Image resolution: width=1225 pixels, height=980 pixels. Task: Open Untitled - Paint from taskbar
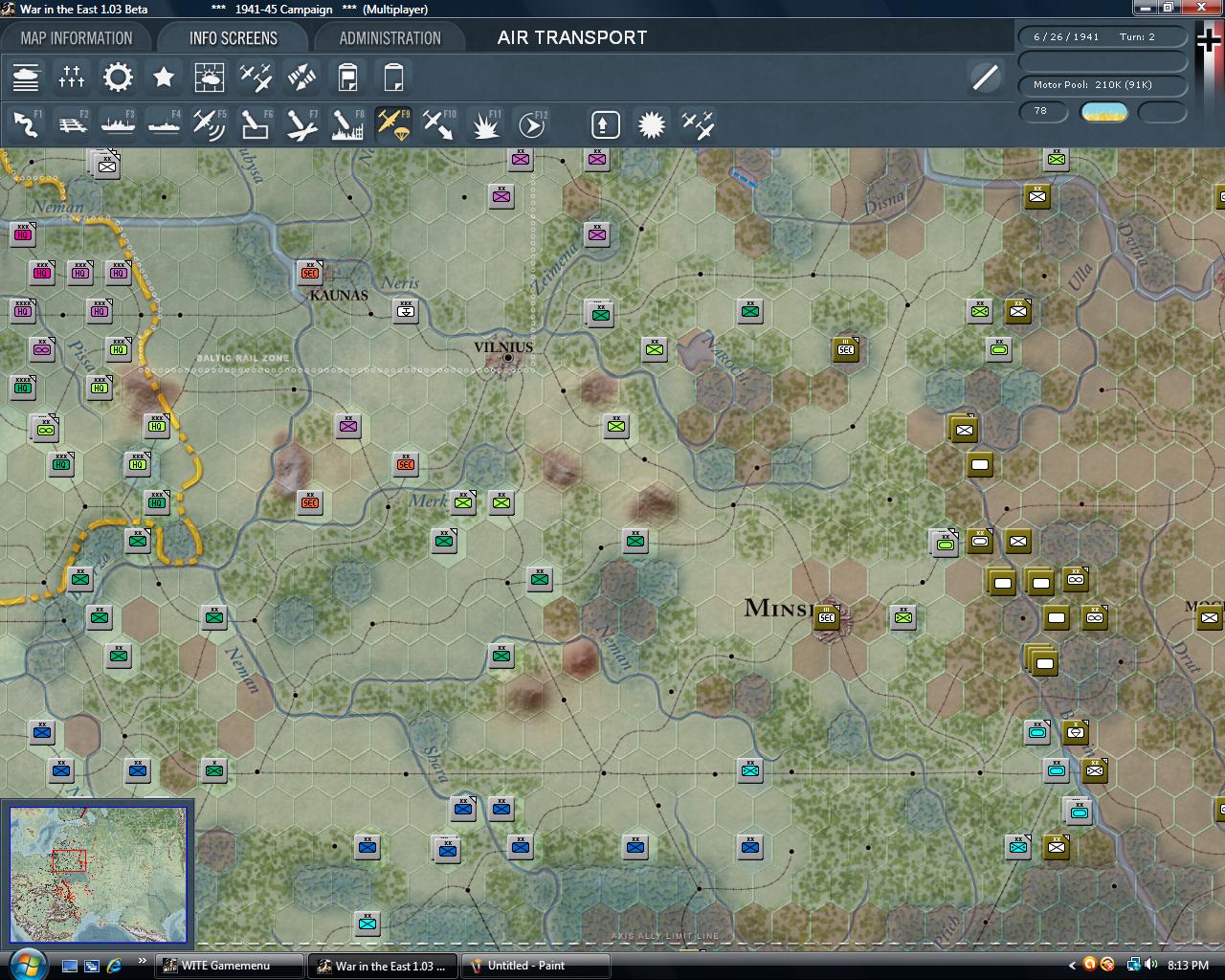click(x=537, y=966)
